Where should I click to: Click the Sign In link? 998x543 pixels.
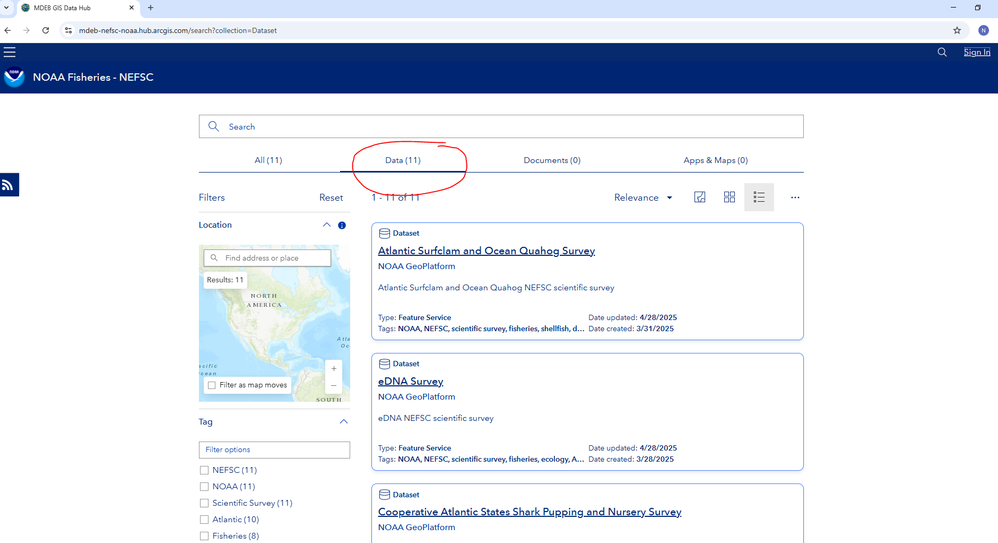976,52
